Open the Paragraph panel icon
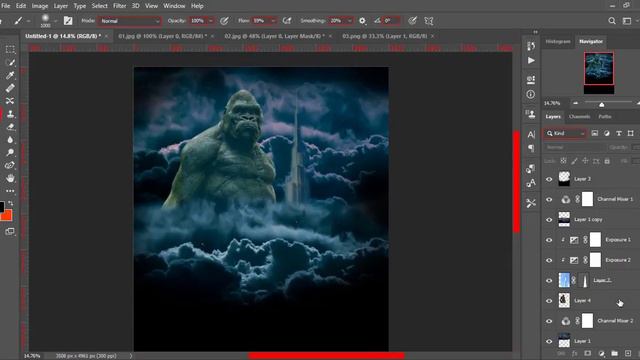The height and width of the screenshot is (360, 640). coord(531,148)
